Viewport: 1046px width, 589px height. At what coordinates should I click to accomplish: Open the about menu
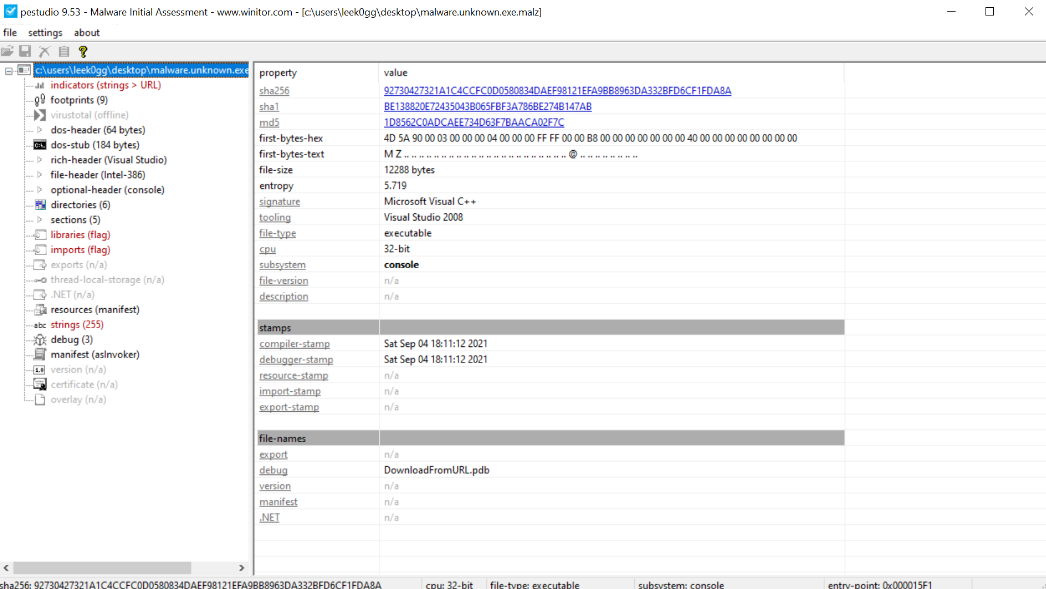tap(87, 33)
